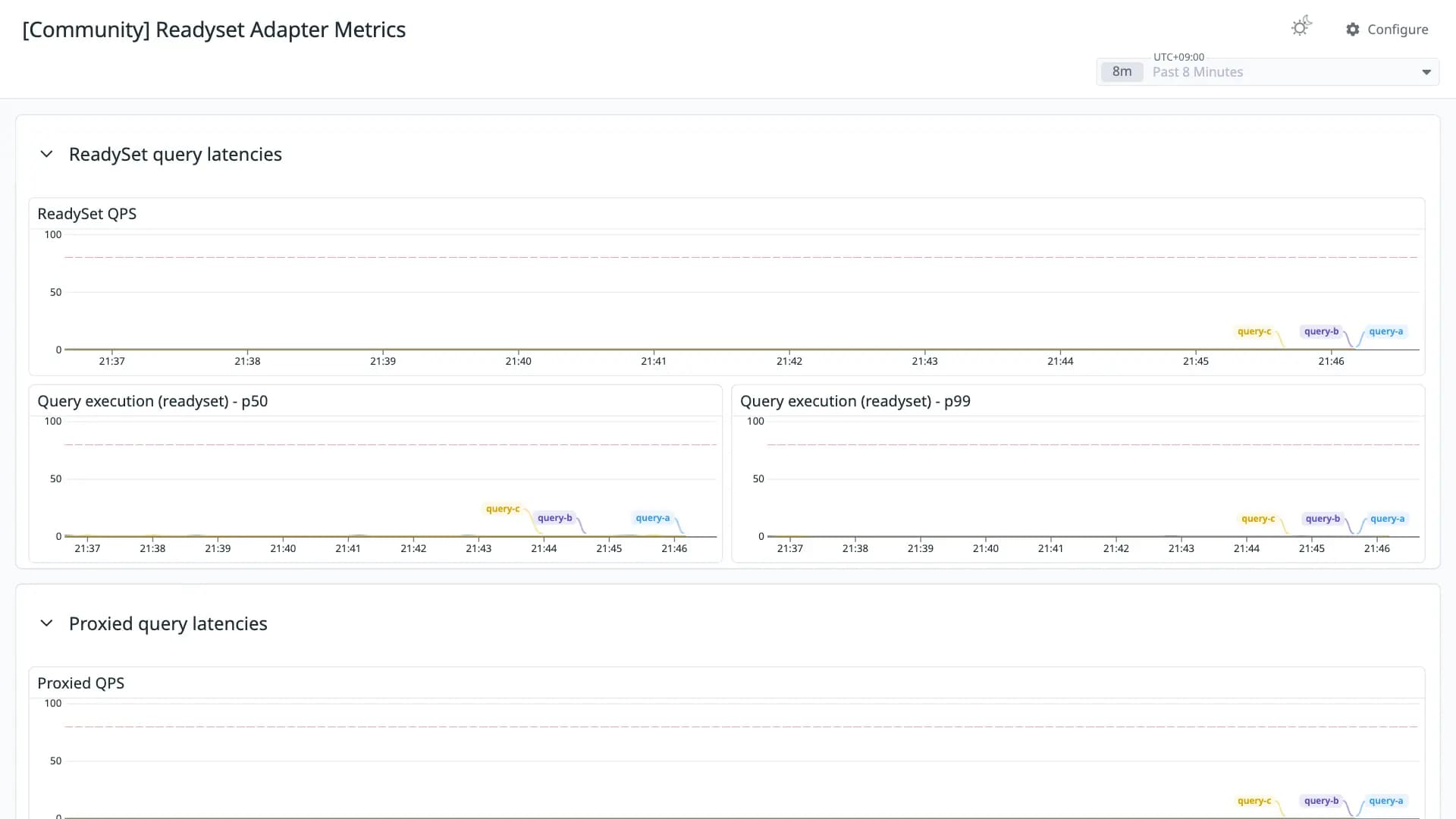Click the Configure gear icon

[x=1353, y=30]
